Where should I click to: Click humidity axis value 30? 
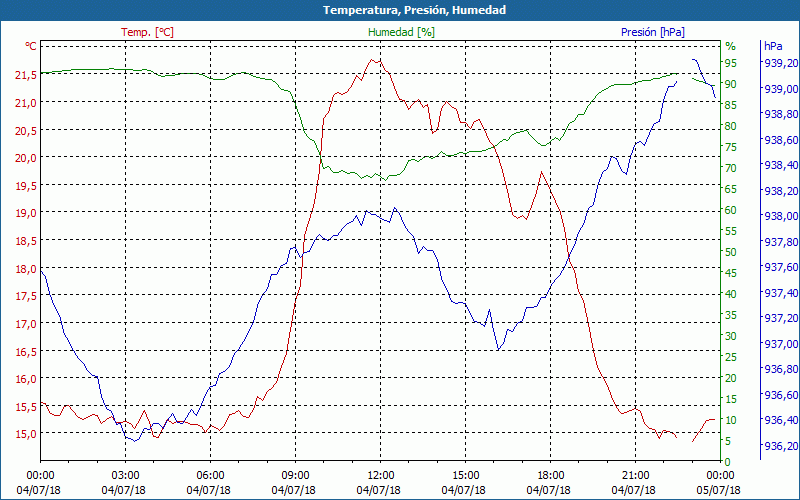point(731,336)
